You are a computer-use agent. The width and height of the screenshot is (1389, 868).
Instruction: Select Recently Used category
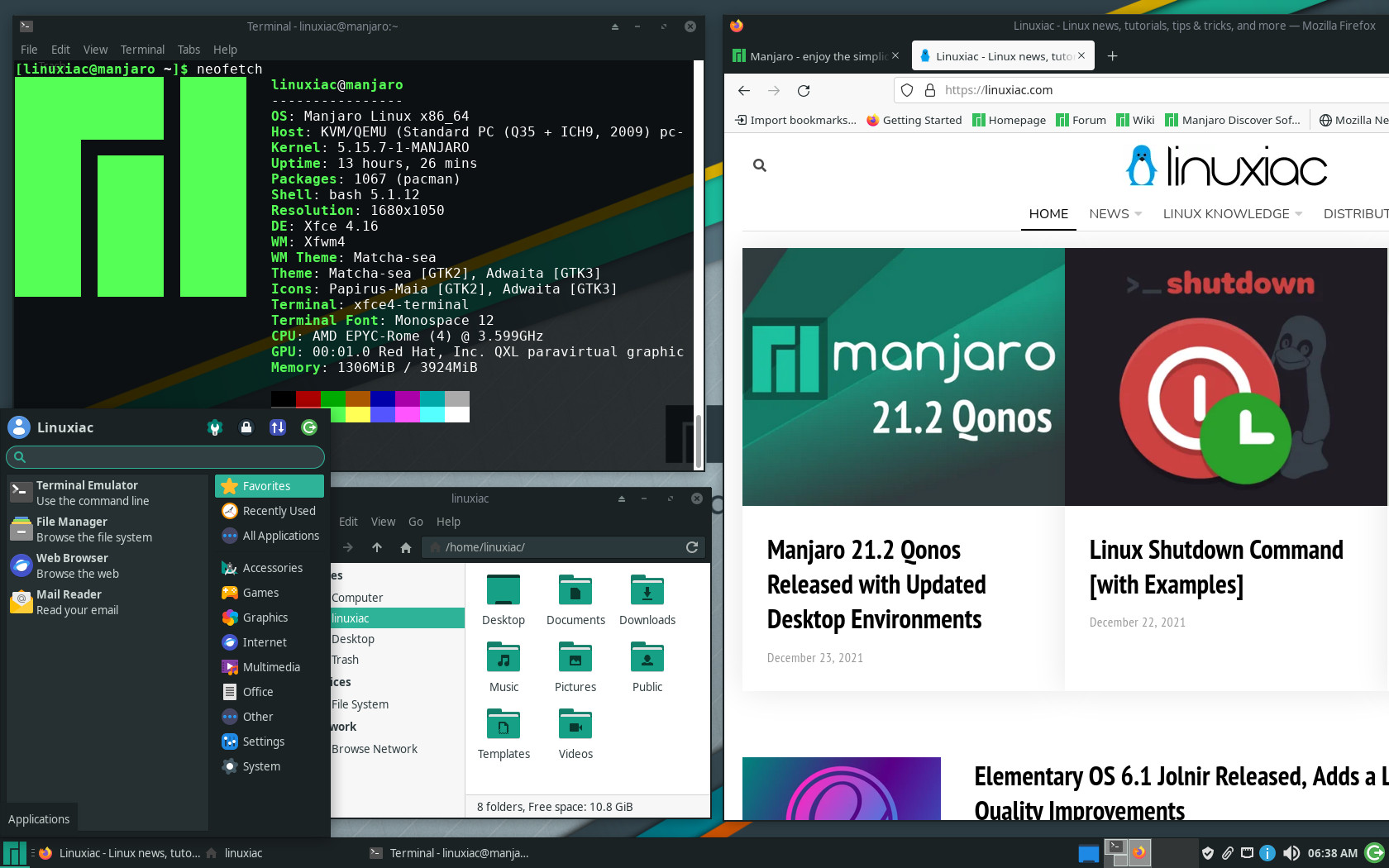click(x=270, y=511)
